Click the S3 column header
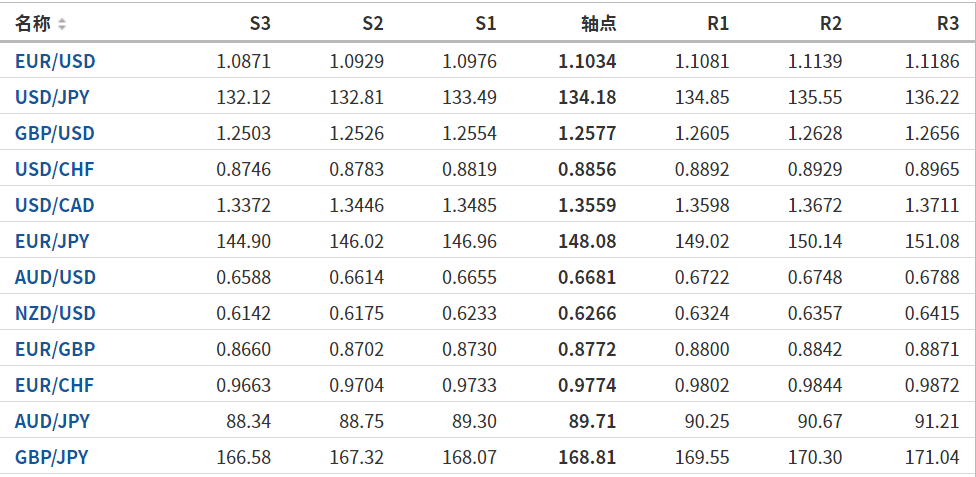Viewport: 976px width, 477px height. click(259, 23)
